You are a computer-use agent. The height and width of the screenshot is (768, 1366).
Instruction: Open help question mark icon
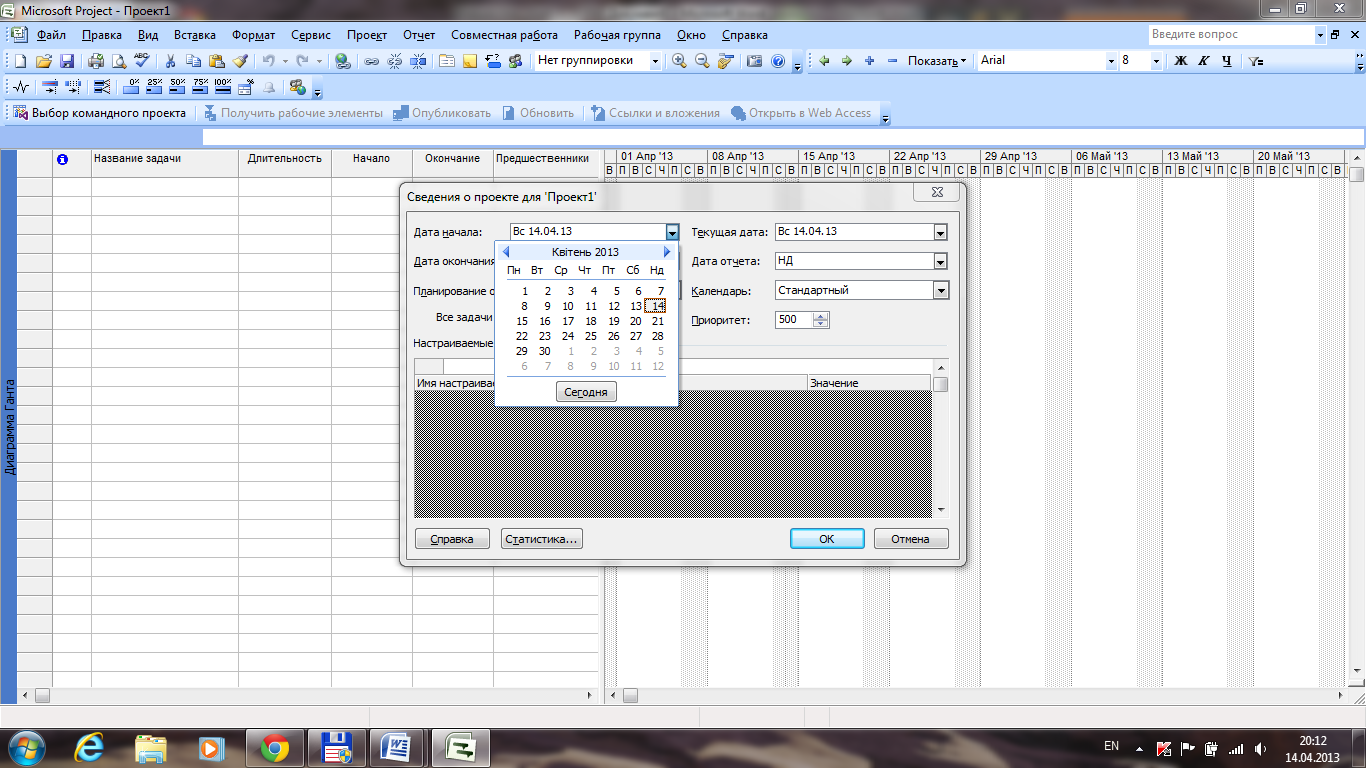click(778, 61)
